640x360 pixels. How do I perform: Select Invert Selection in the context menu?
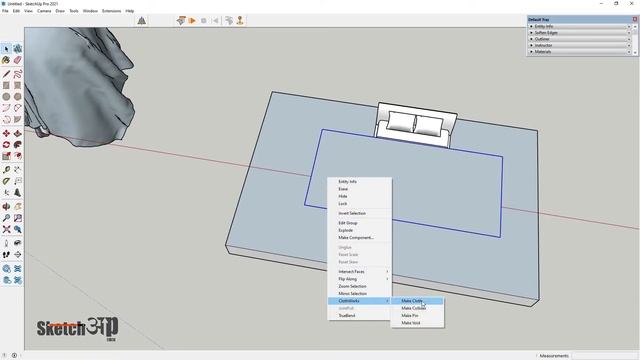[x=360, y=213]
